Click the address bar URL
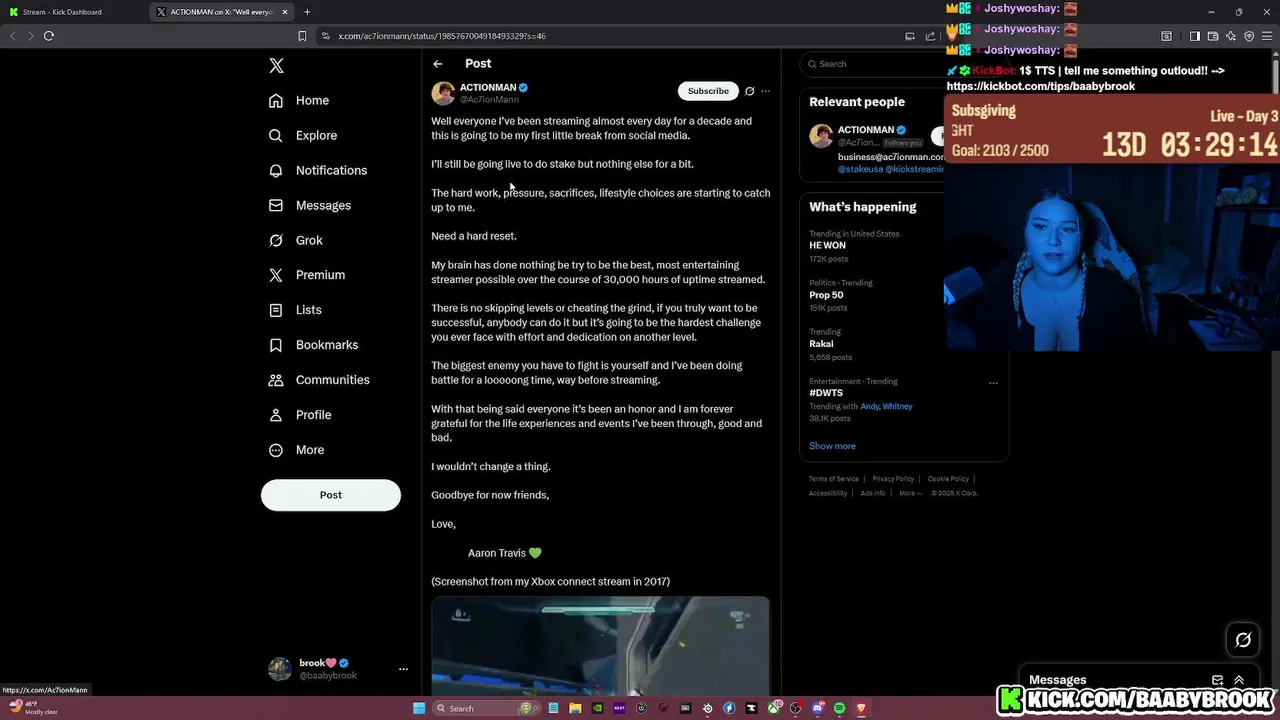The width and height of the screenshot is (1280, 720). [x=442, y=36]
